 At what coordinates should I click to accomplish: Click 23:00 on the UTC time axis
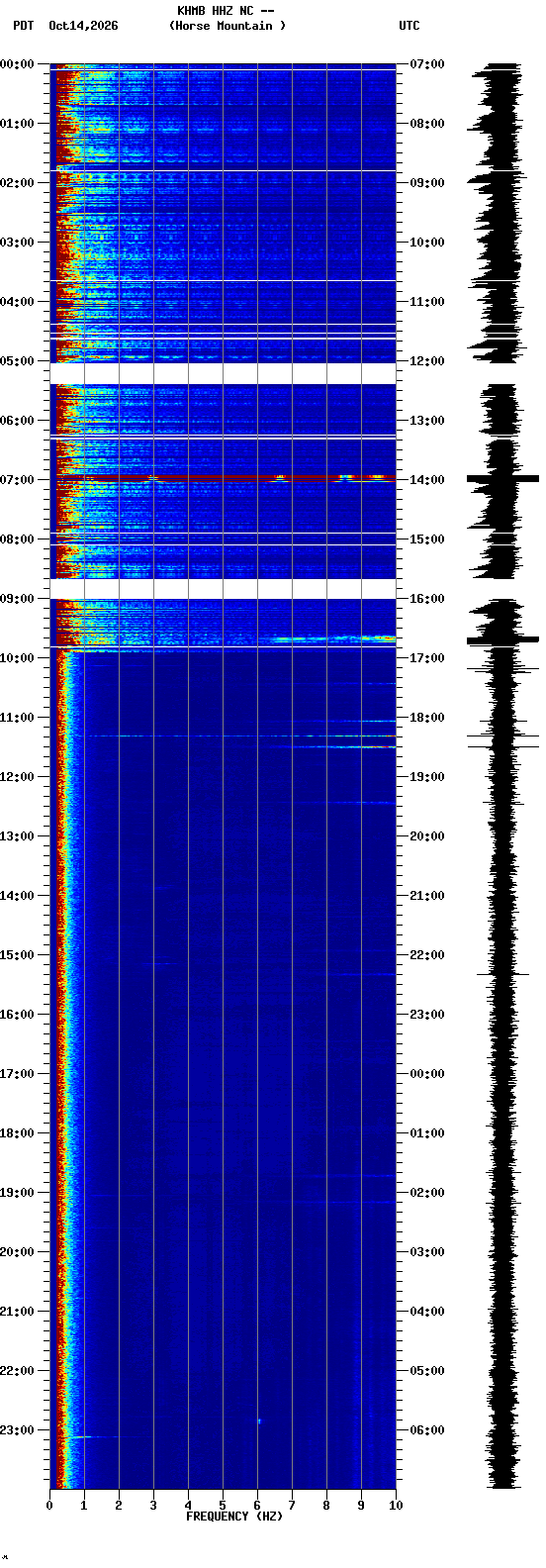427,1015
